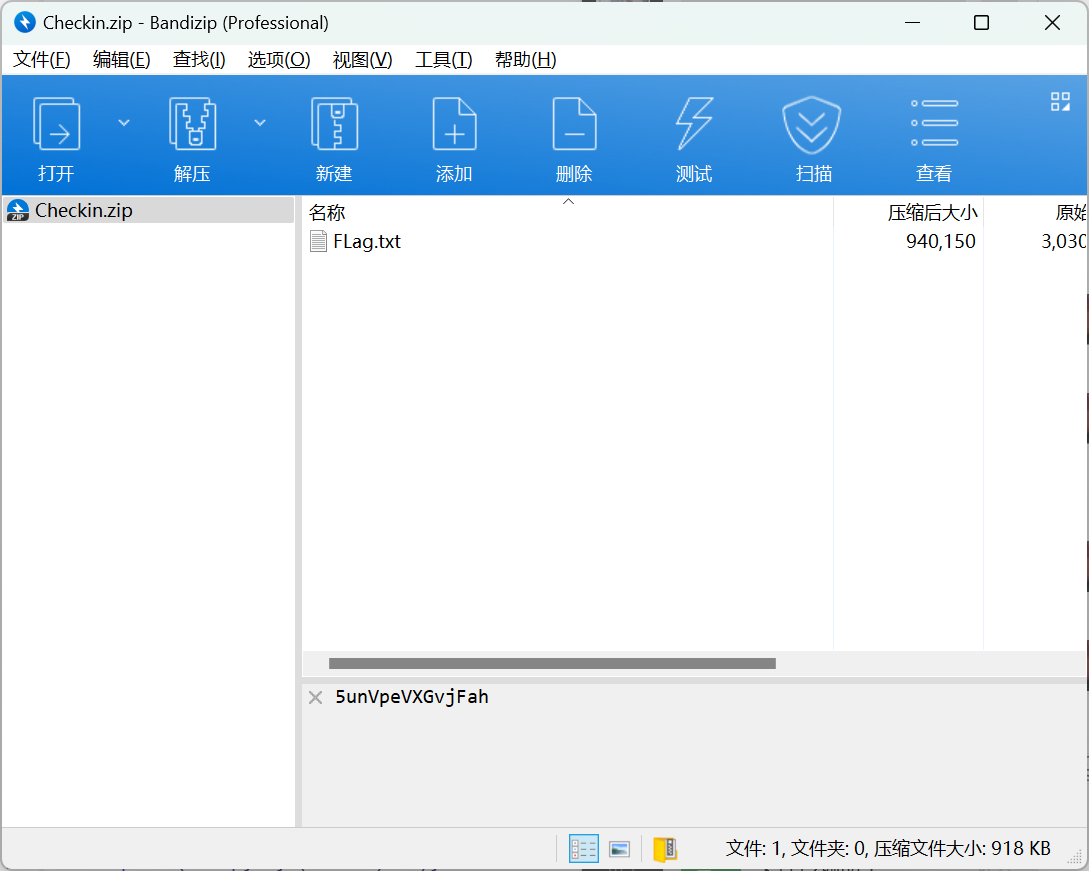The width and height of the screenshot is (1089, 871).
Task: Open the 帮助(H) menu
Action: 525,60
